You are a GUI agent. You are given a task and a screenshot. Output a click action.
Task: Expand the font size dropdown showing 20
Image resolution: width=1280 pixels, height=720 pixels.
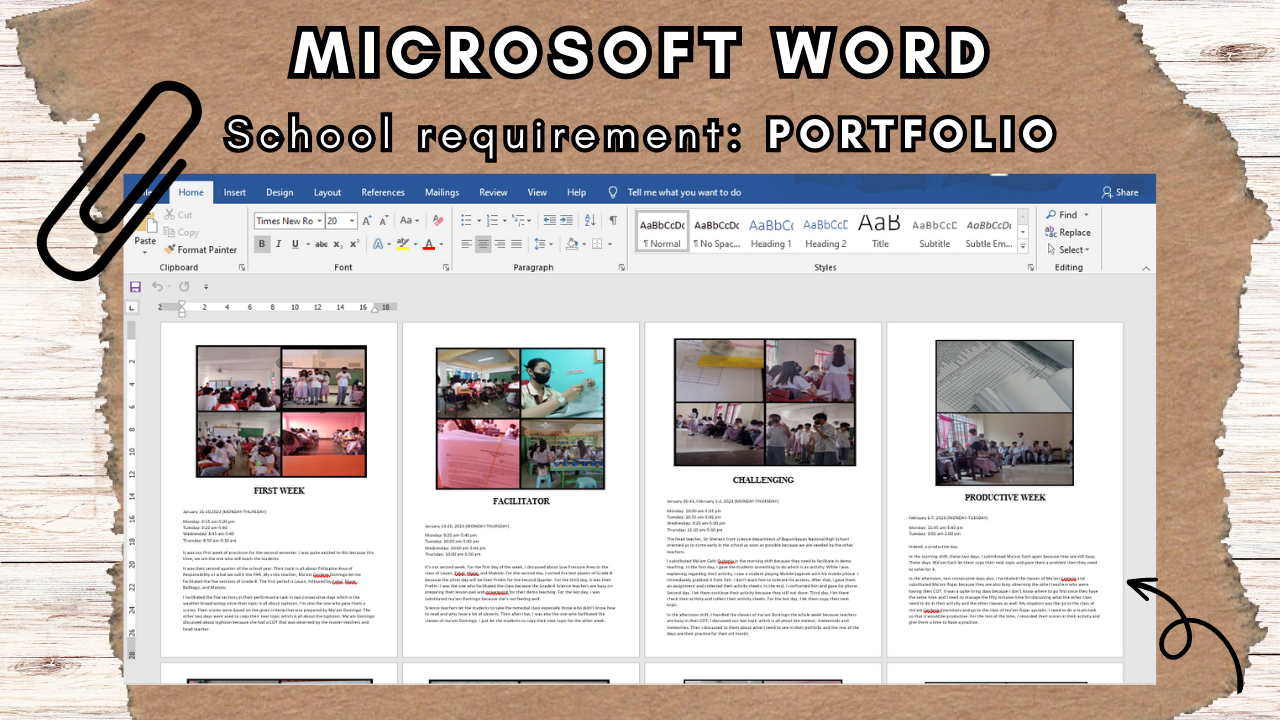[353, 221]
